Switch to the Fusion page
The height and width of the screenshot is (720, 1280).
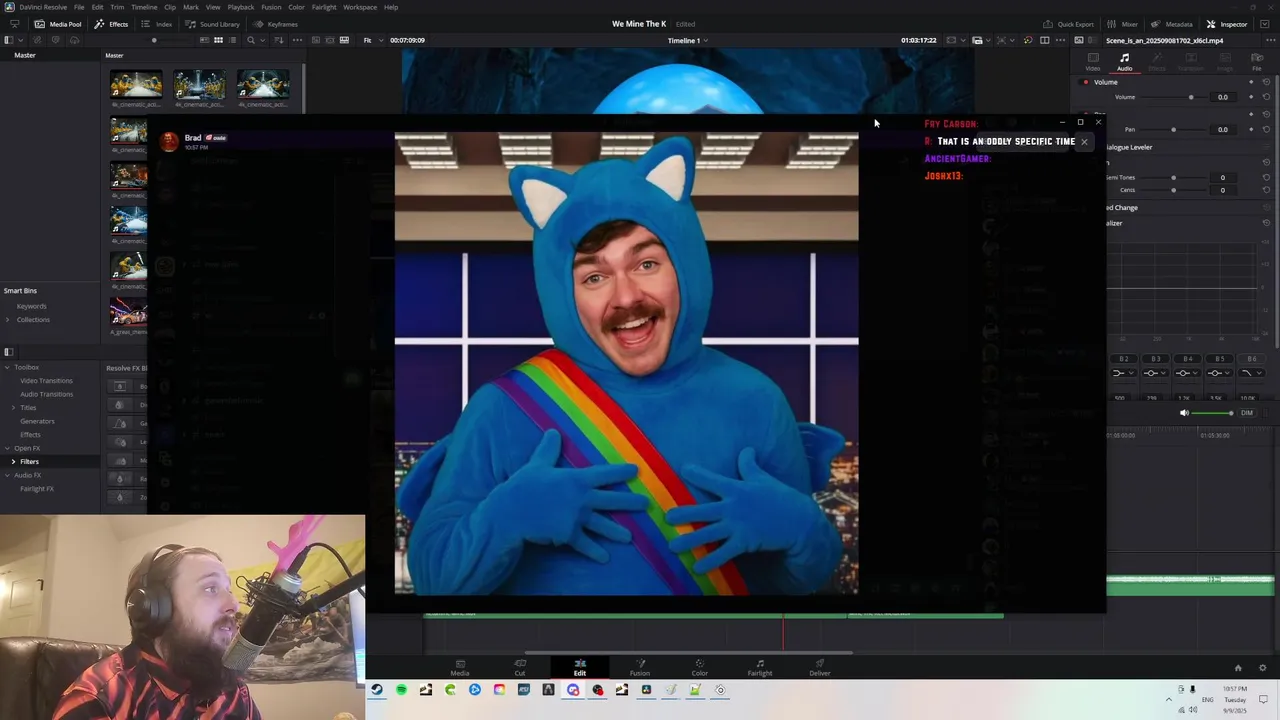click(x=640, y=667)
